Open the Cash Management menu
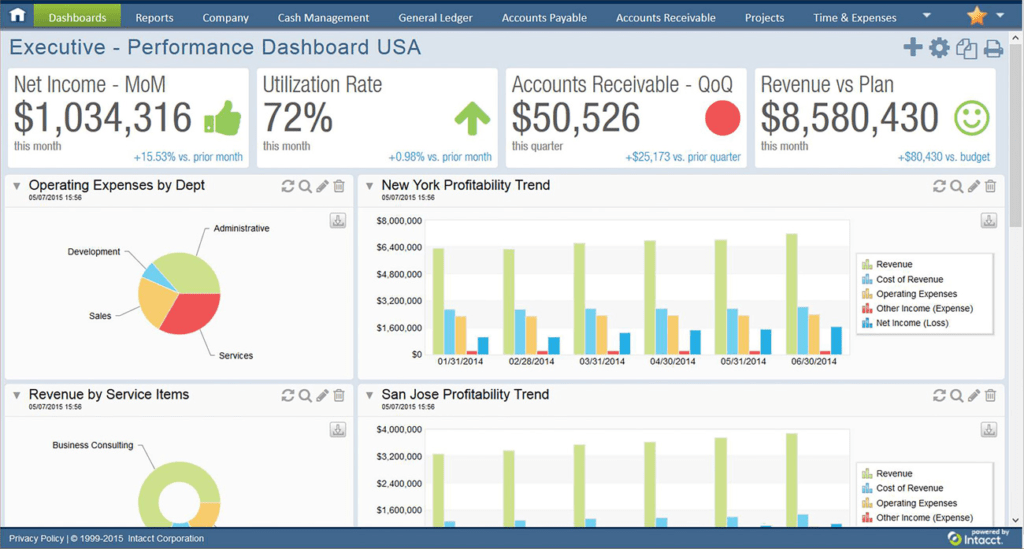The height and width of the screenshot is (549, 1024). 323,18
